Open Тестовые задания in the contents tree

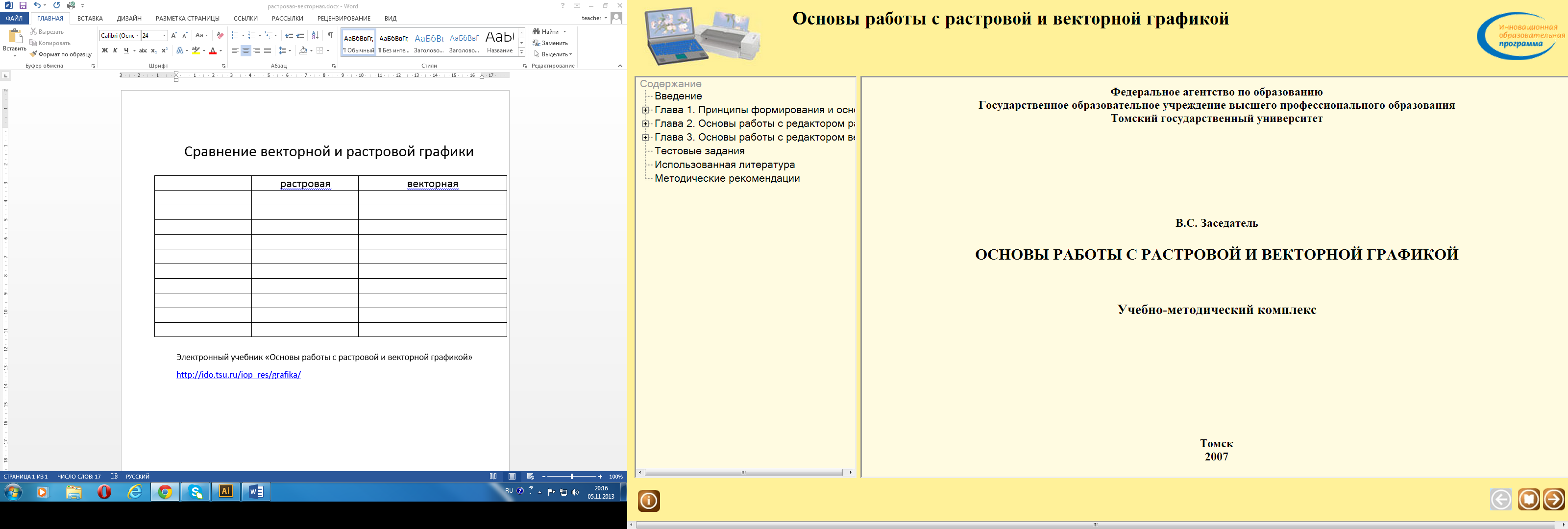click(x=699, y=151)
